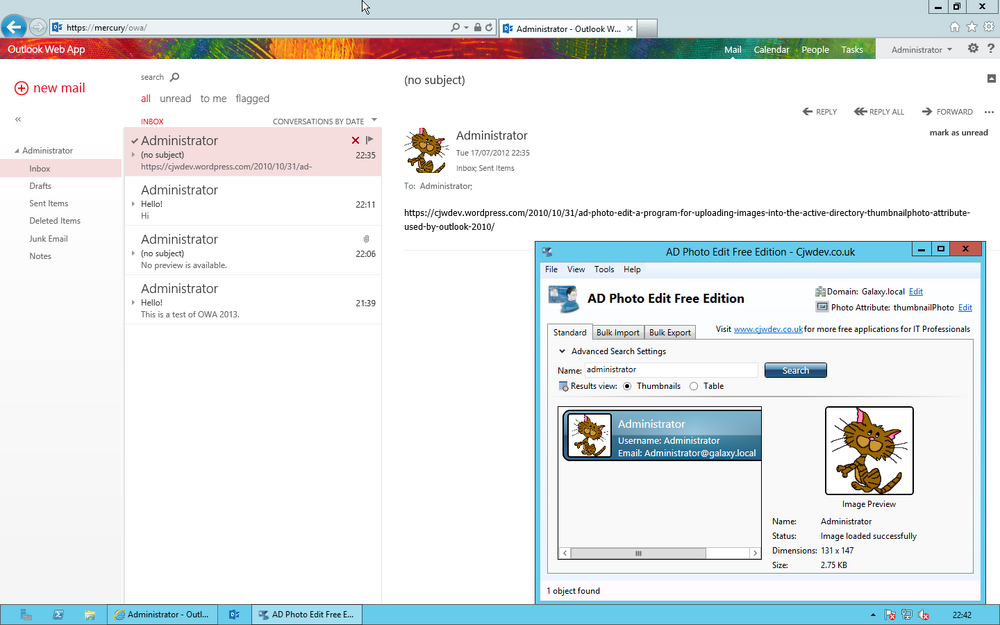Screen dimensions: 1000x625
Task: Click the Name search field containing administrator
Action: pos(671,370)
